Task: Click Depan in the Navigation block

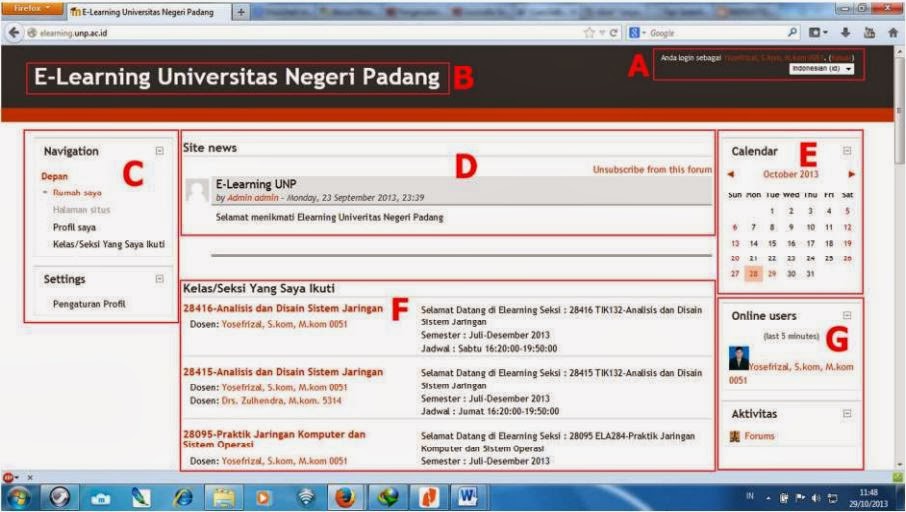Action: 54,176
